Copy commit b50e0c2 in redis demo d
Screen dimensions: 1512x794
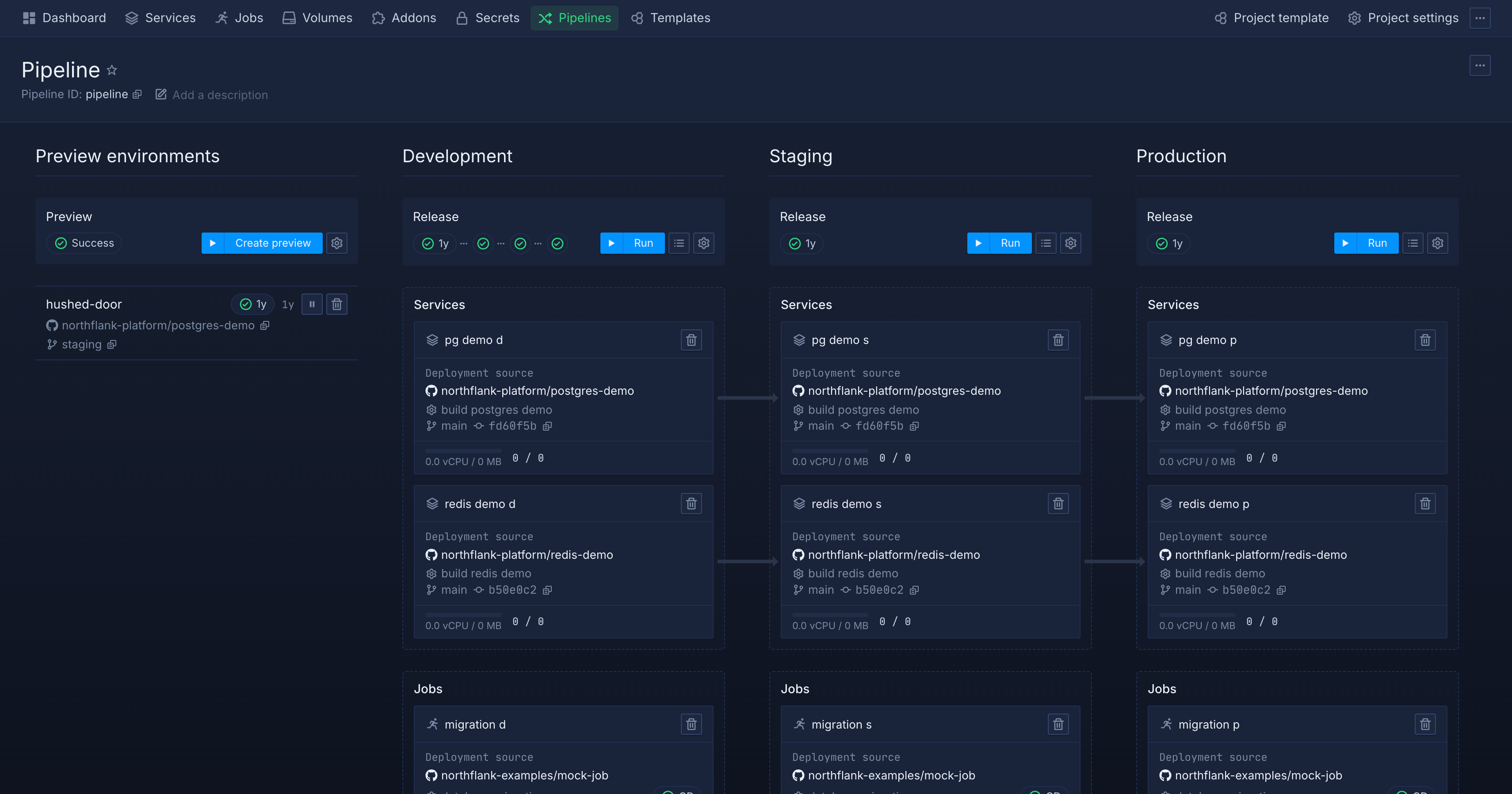point(547,590)
